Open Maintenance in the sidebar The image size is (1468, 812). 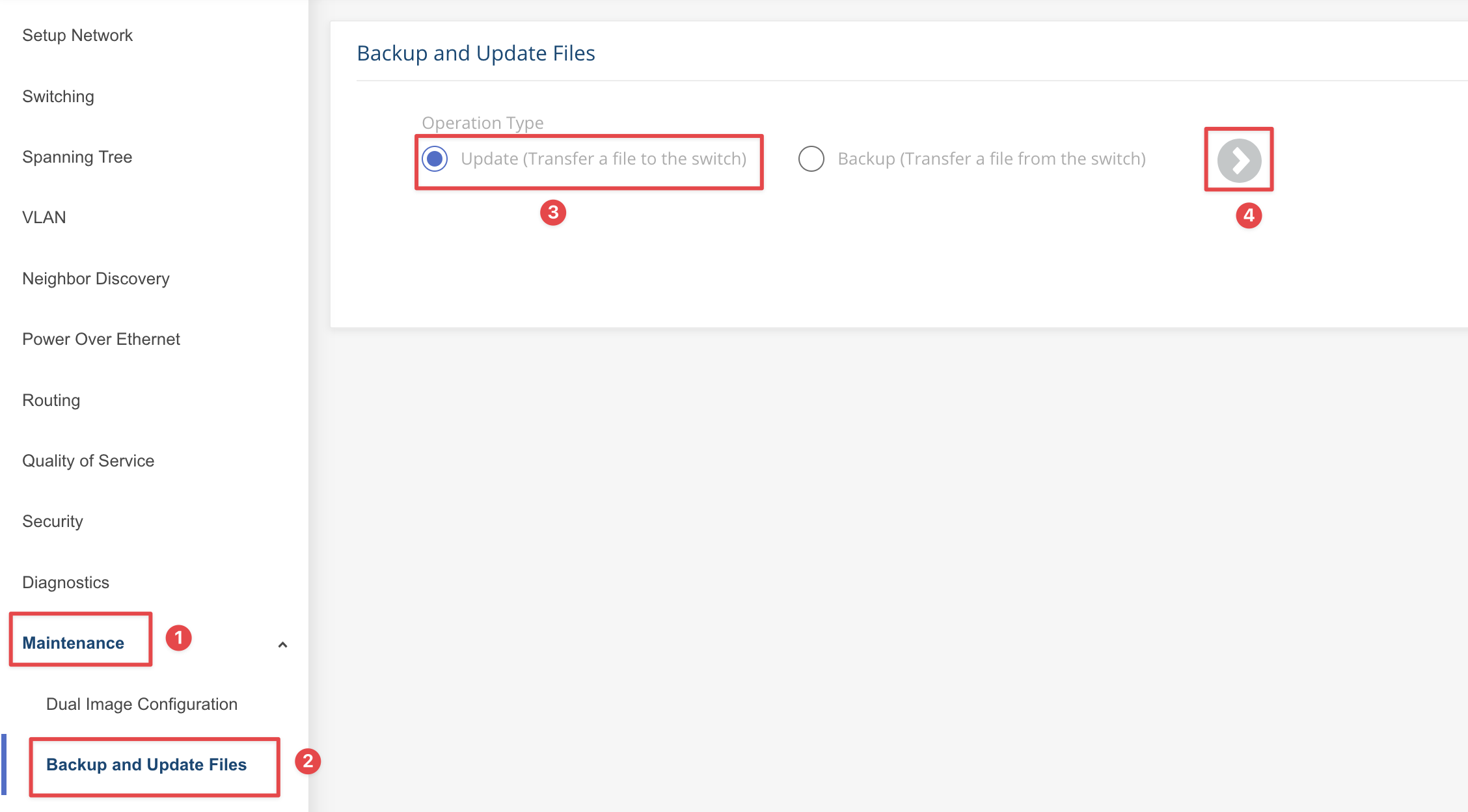(74, 643)
